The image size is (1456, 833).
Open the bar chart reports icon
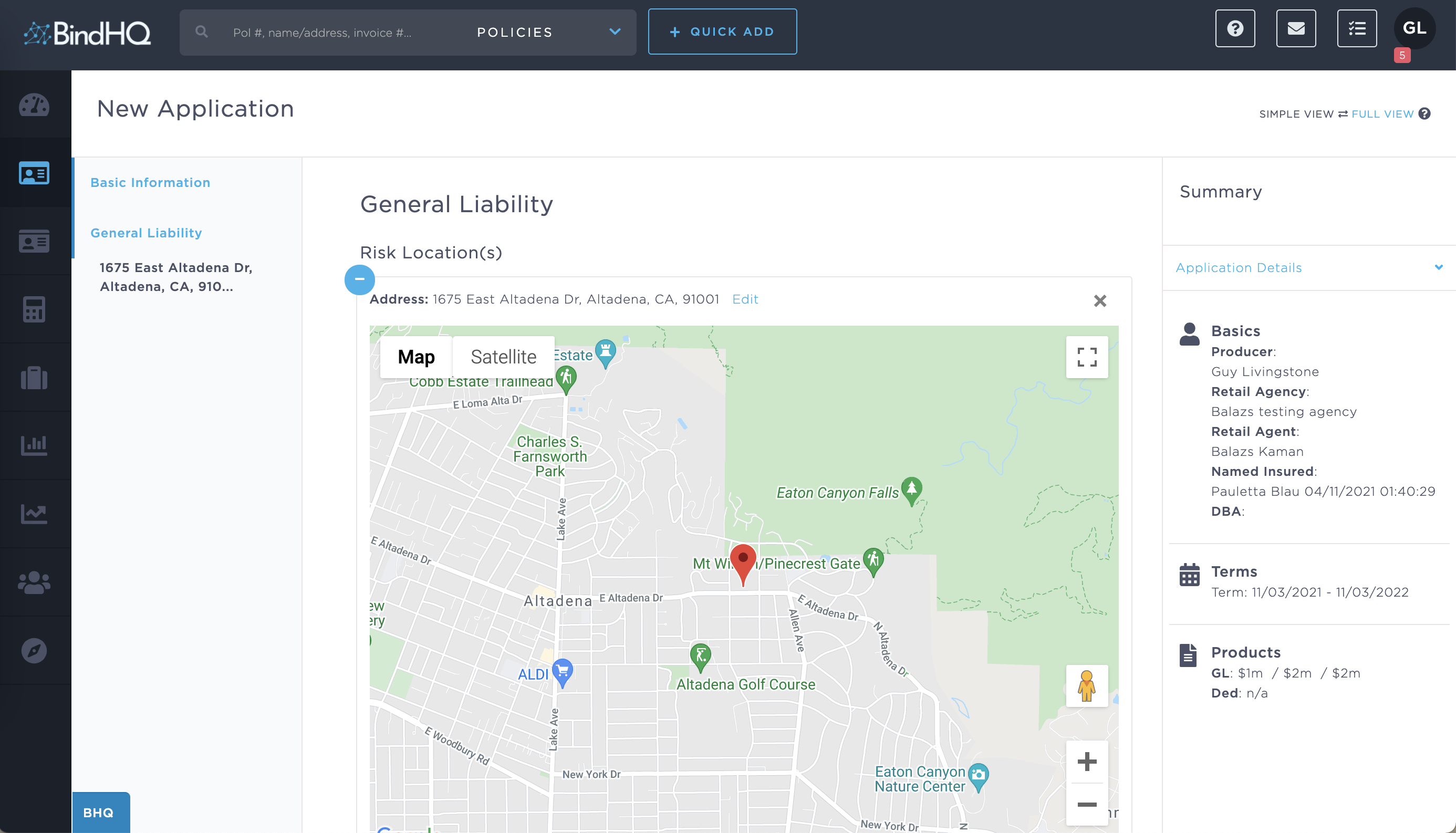pos(35,444)
